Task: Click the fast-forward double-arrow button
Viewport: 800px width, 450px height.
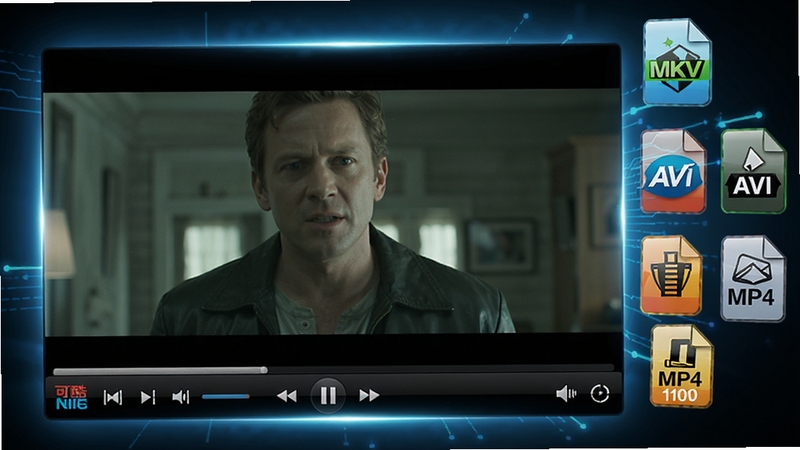Action: [x=369, y=395]
